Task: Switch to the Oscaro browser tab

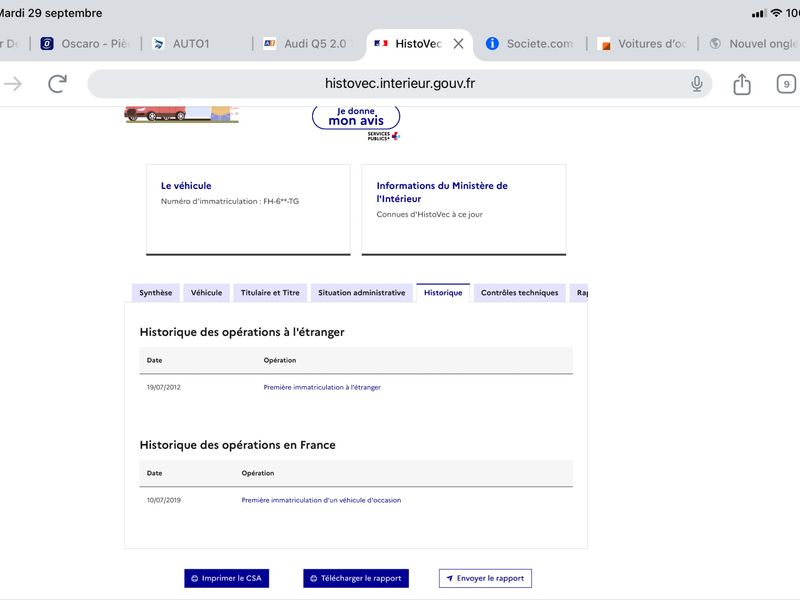Action: pos(85,44)
